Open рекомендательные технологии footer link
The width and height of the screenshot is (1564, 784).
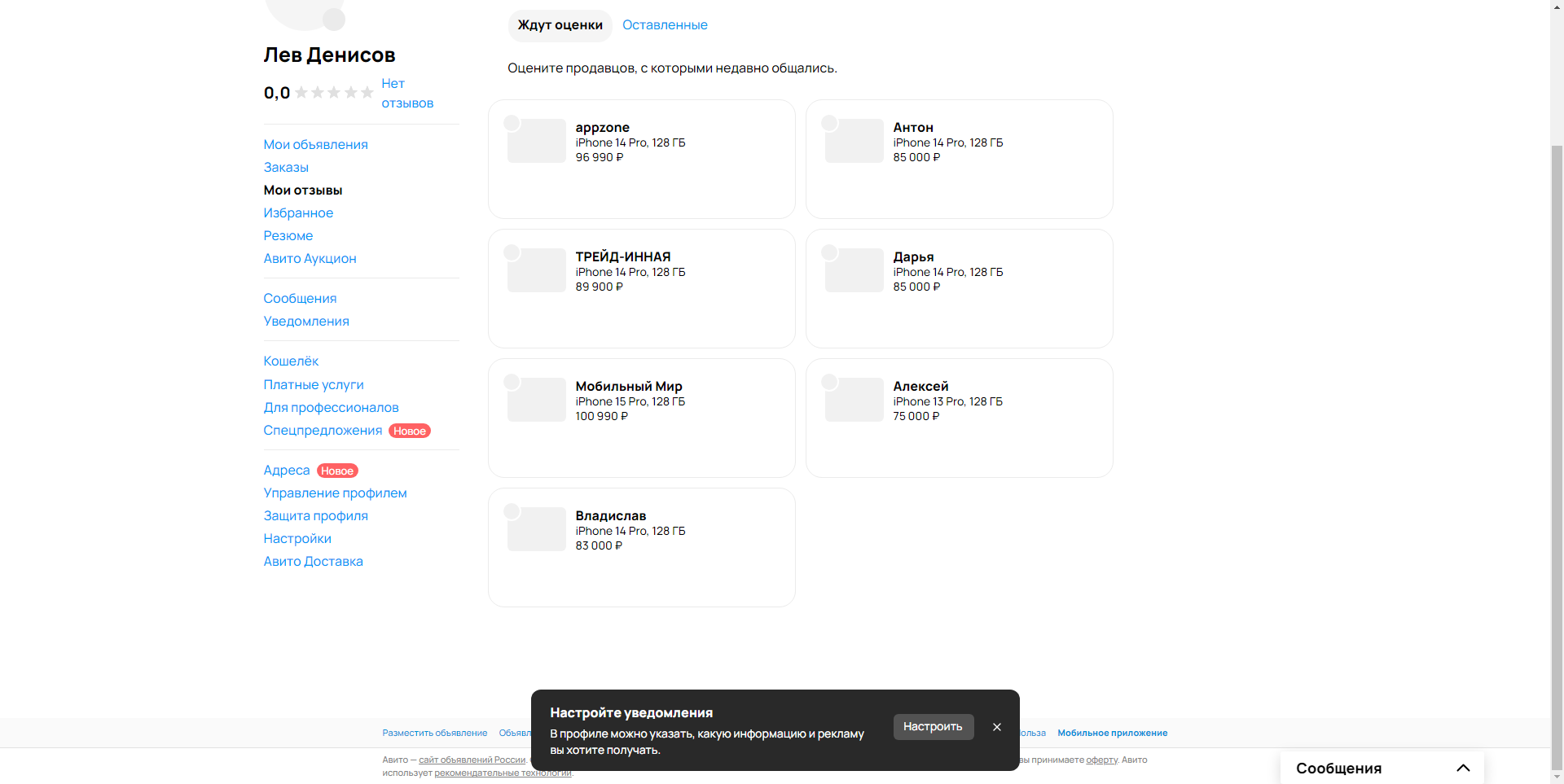(x=503, y=773)
